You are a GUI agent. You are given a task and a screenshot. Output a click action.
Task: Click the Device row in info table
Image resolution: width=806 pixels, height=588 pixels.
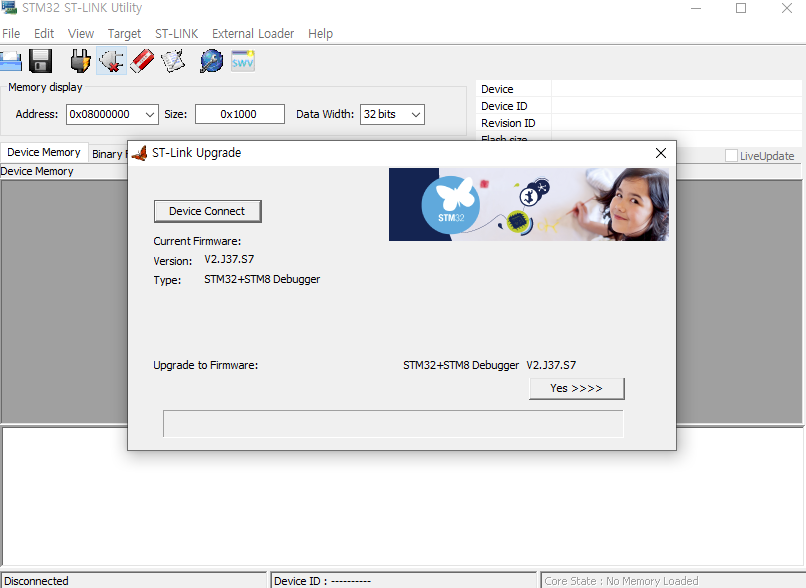point(639,89)
